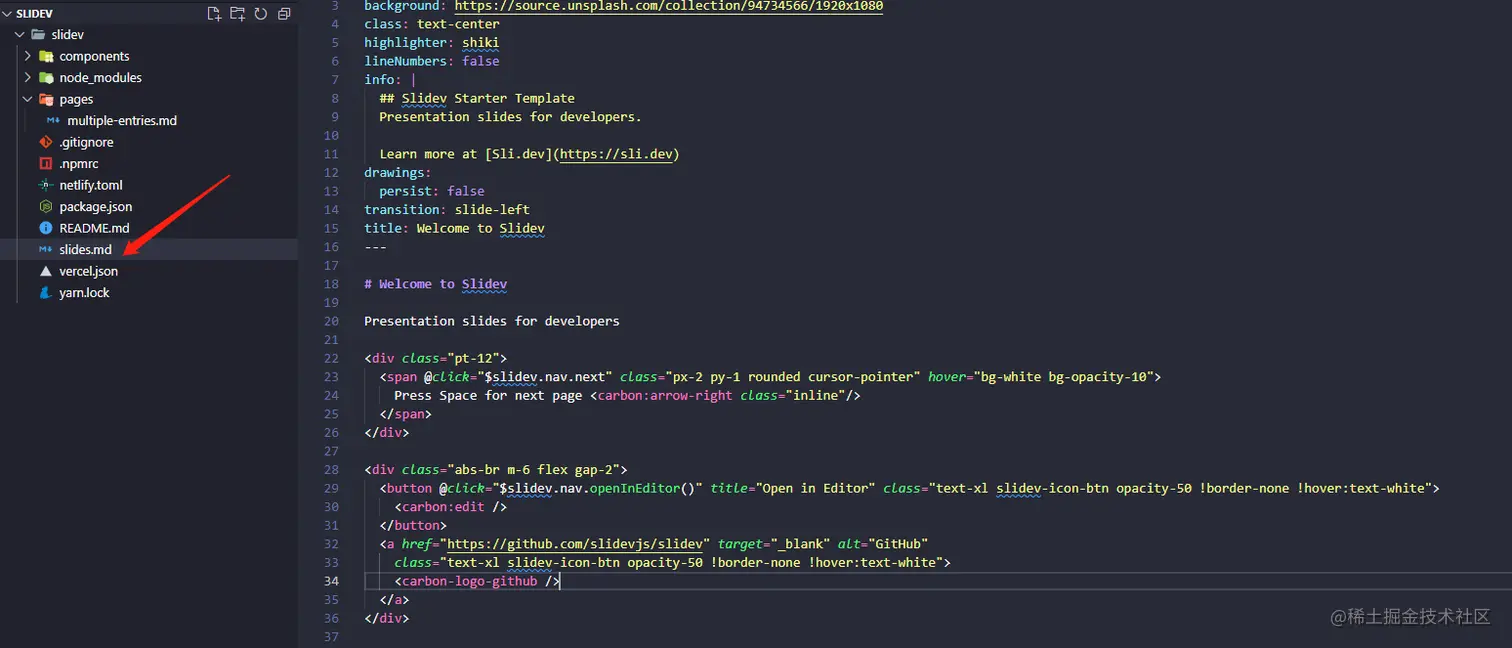Collapse the slidev folder chevron
Screen dimensions: 1512x648
pos(19,35)
